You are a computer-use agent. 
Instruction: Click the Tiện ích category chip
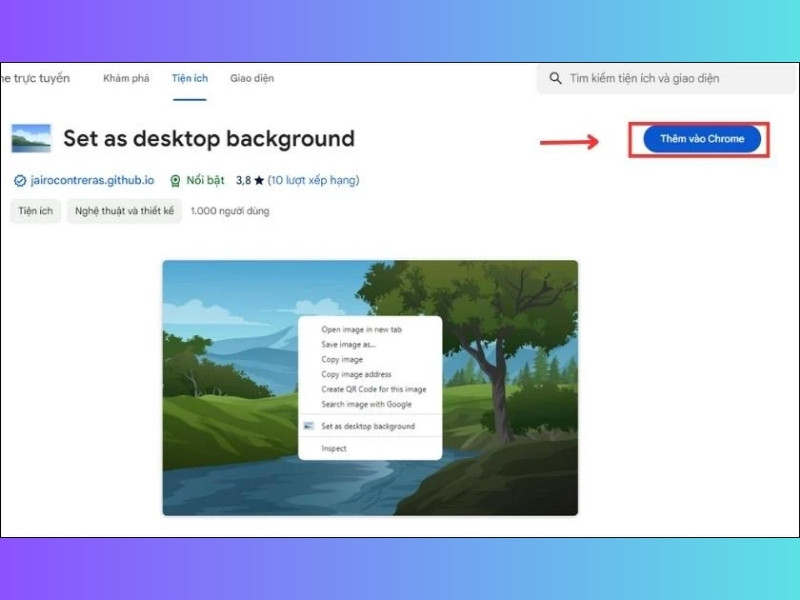[x=35, y=211]
